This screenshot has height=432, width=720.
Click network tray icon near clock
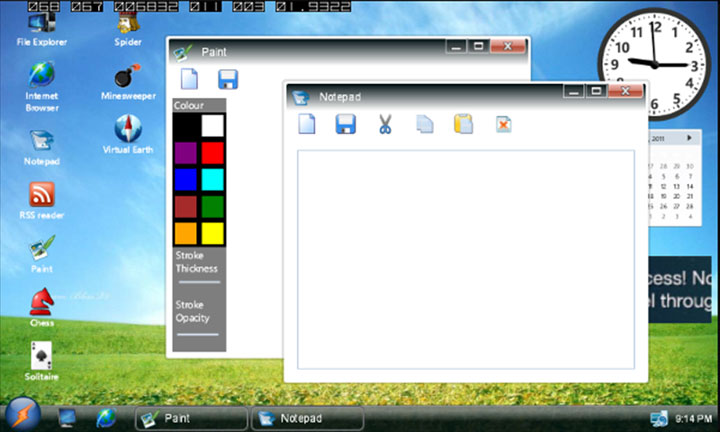pyautogui.click(x=659, y=418)
